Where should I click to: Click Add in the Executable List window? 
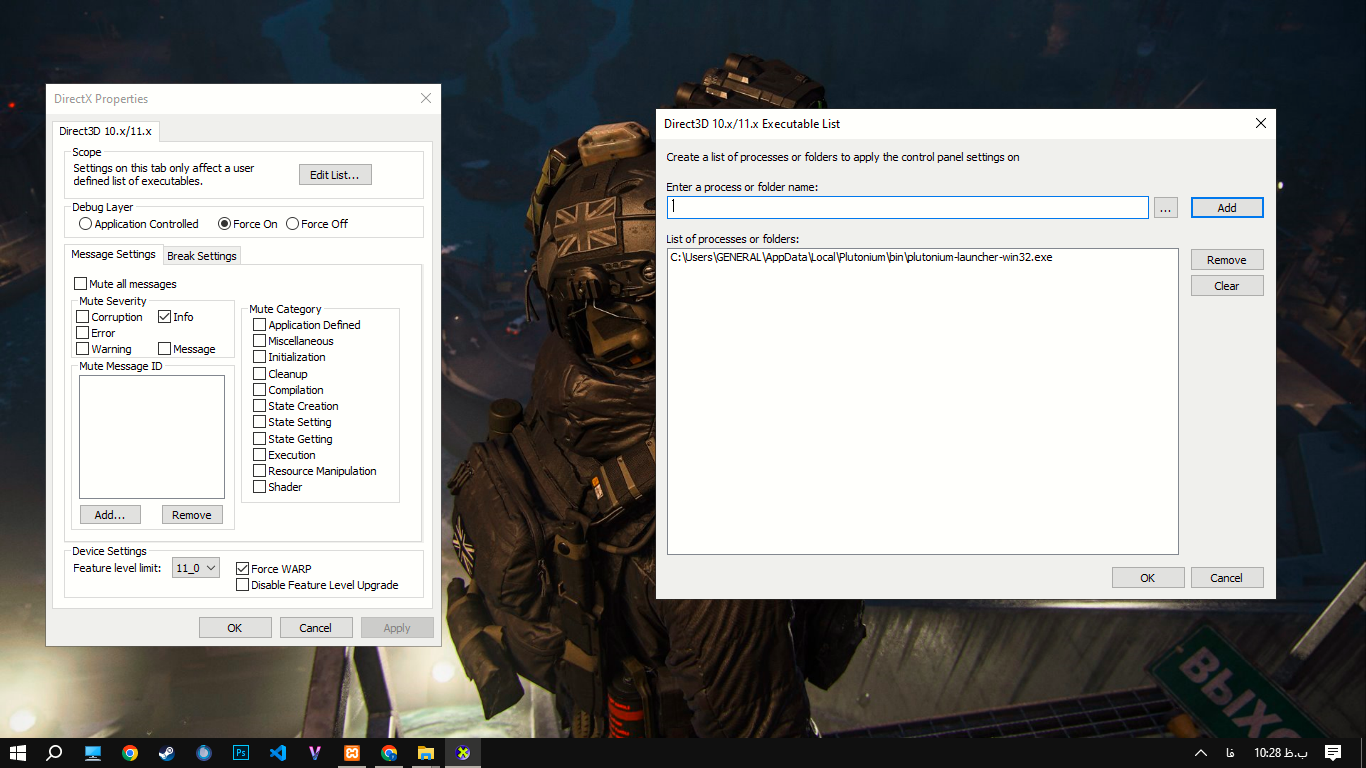[1227, 208]
